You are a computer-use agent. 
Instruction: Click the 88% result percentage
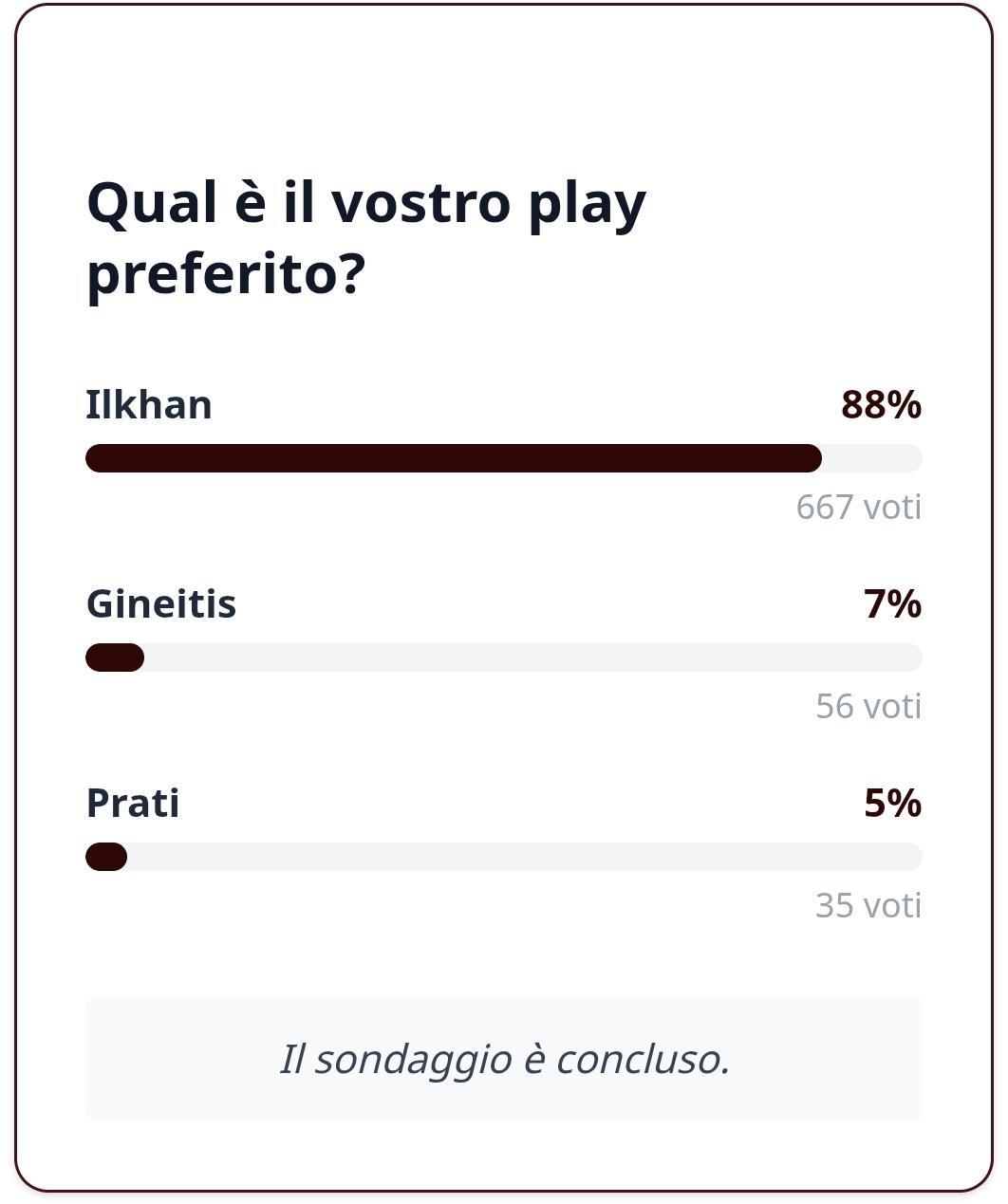[881, 405]
